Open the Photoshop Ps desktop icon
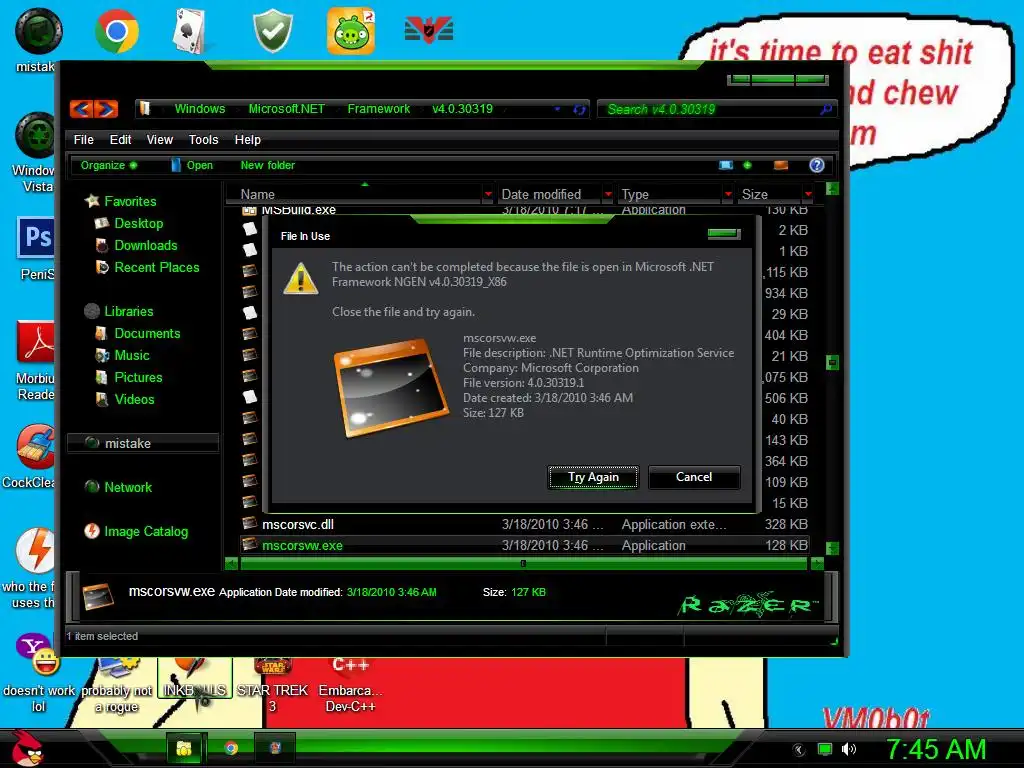This screenshot has height=768, width=1024. pyautogui.click(x=35, y=237)
